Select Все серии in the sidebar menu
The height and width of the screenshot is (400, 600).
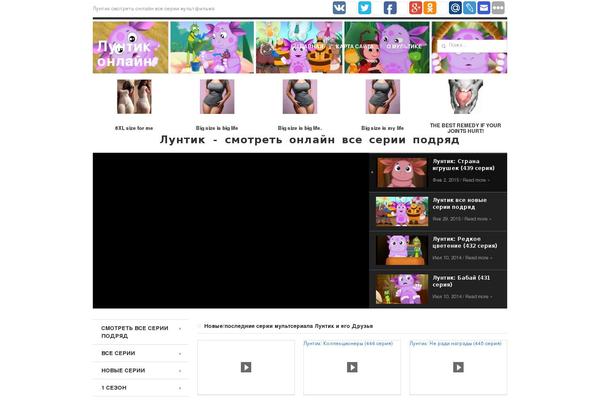118,353
